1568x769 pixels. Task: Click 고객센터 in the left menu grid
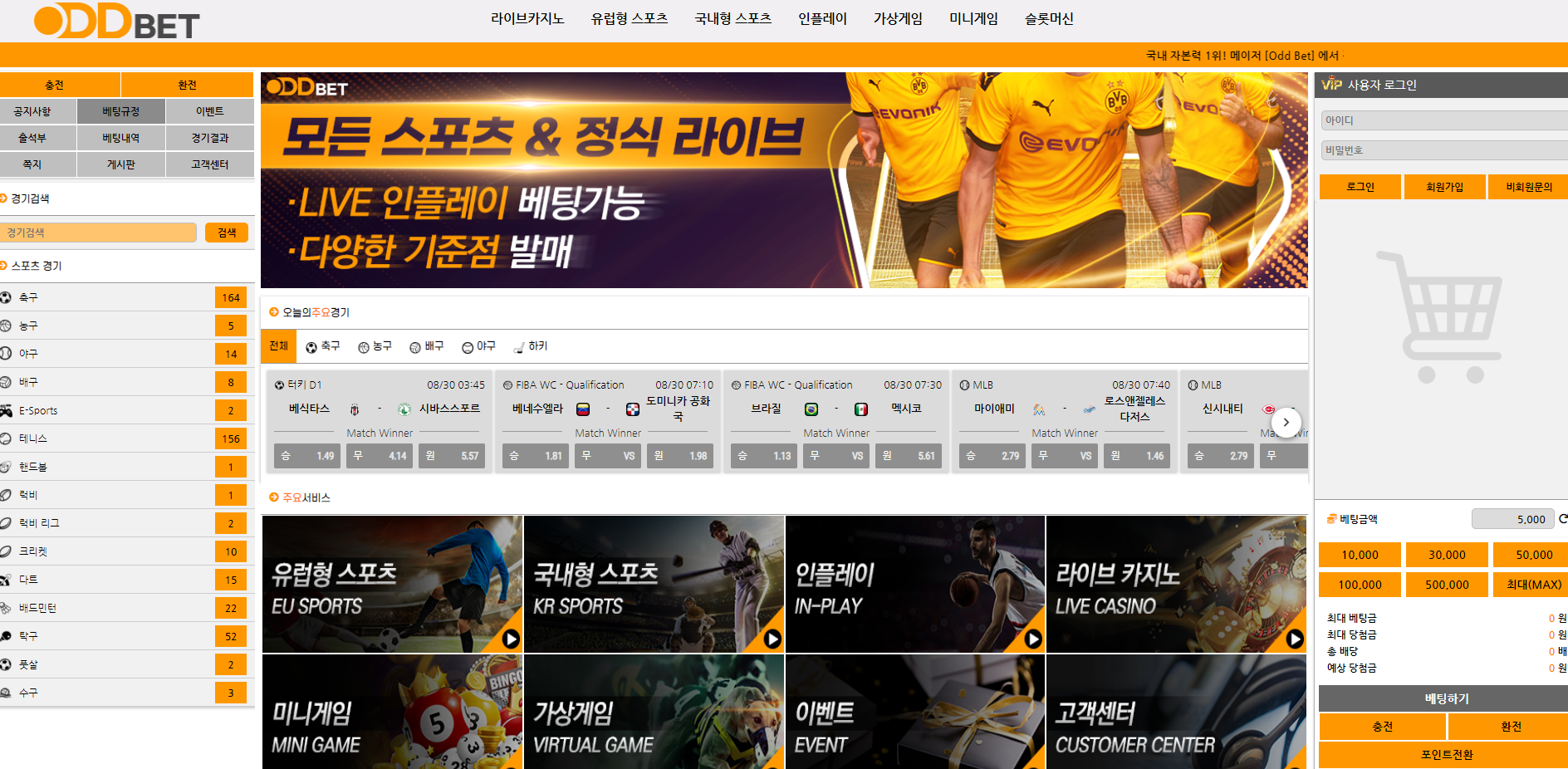coord(210,164)
